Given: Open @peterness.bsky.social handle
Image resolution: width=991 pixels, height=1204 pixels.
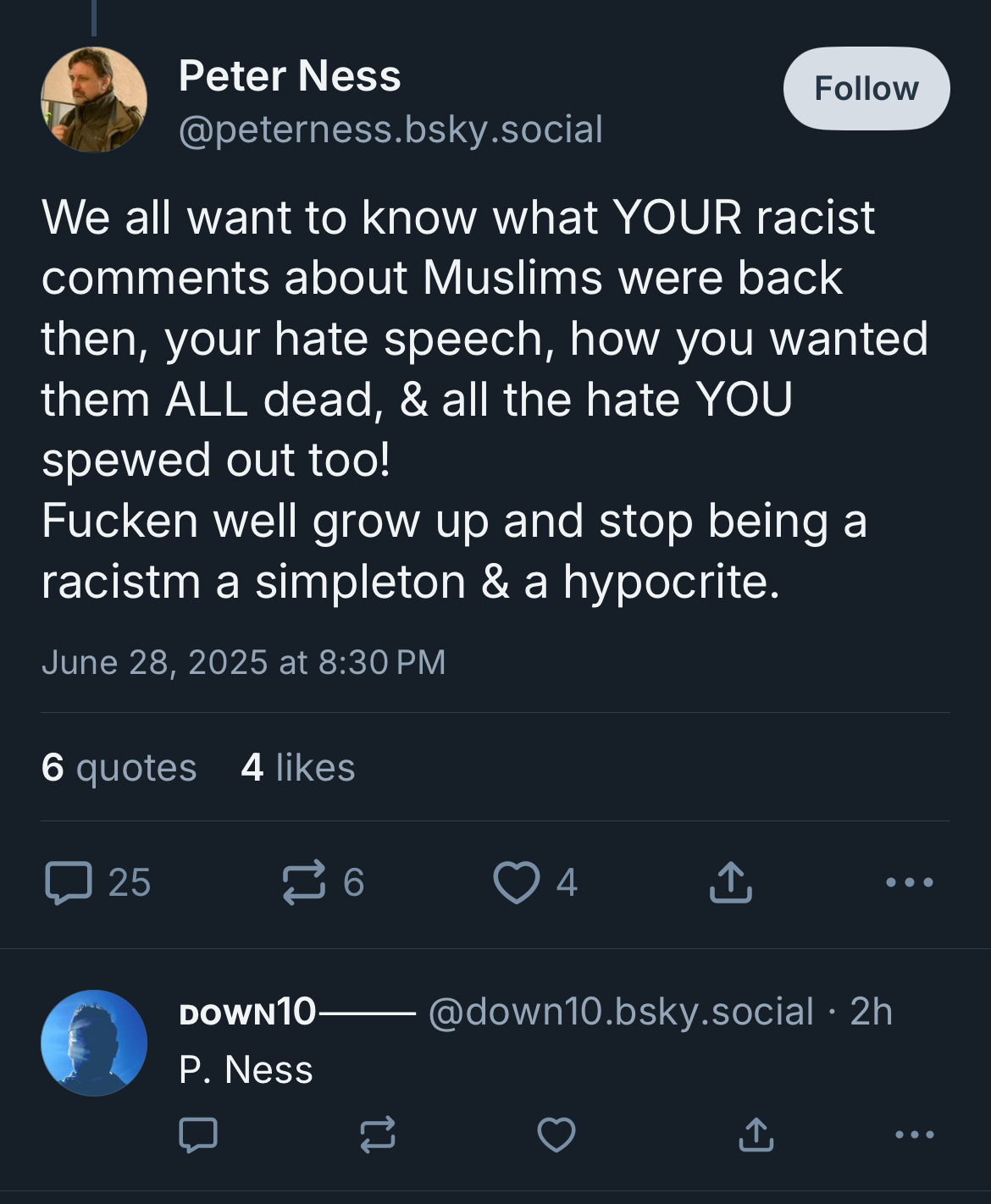Looking at the screenshot, I should [390, 130].
